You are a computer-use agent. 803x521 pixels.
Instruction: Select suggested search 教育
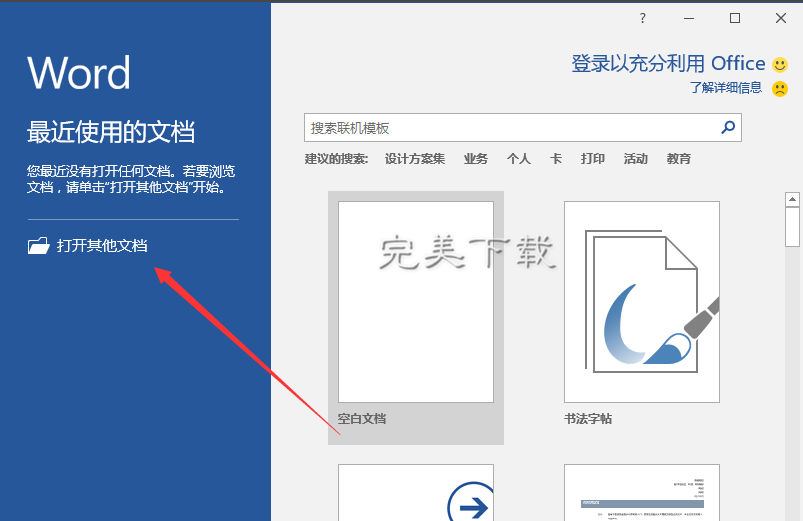(x=679, y=159)
